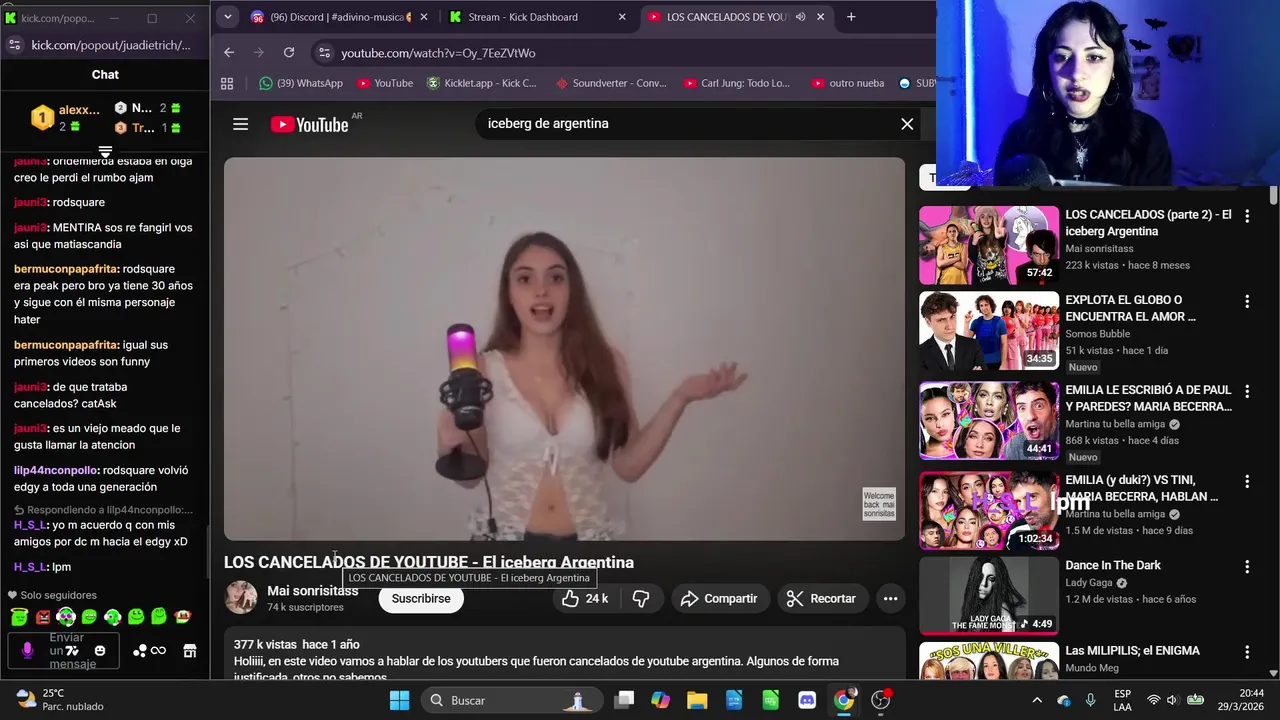Click on the main video player

coord(564,349)
